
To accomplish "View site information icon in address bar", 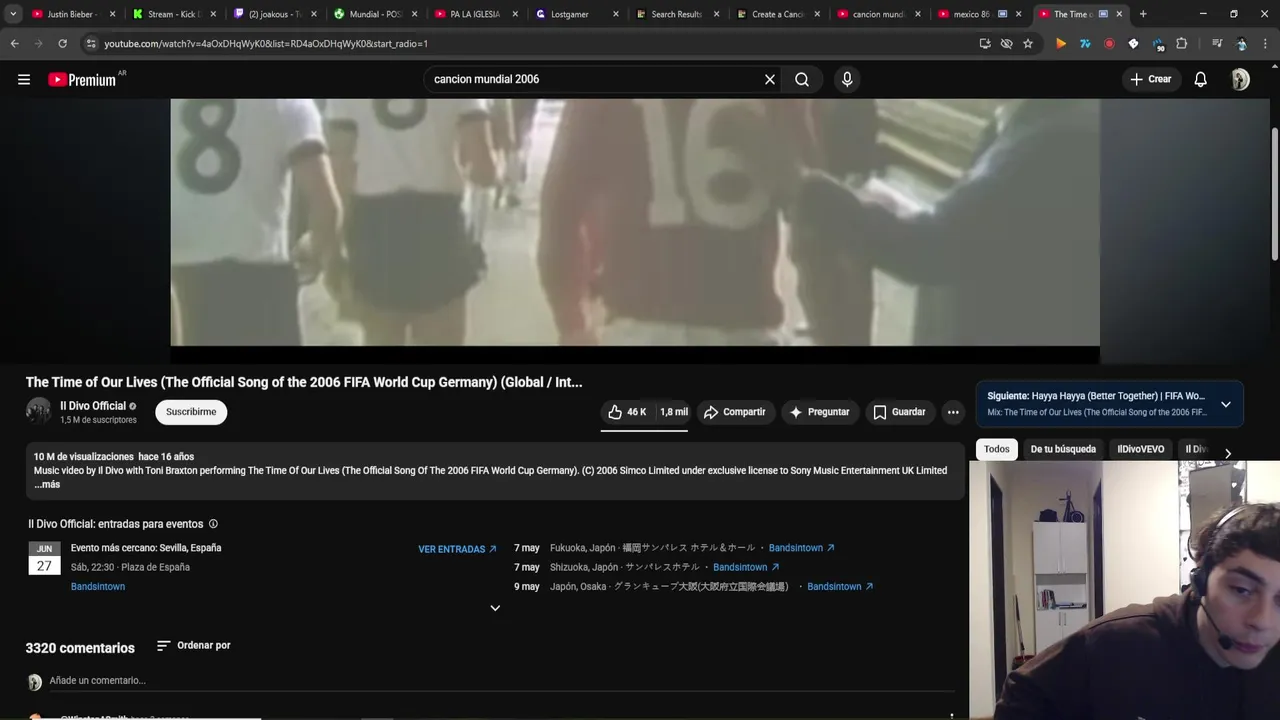I will click(x=91, y=43).
